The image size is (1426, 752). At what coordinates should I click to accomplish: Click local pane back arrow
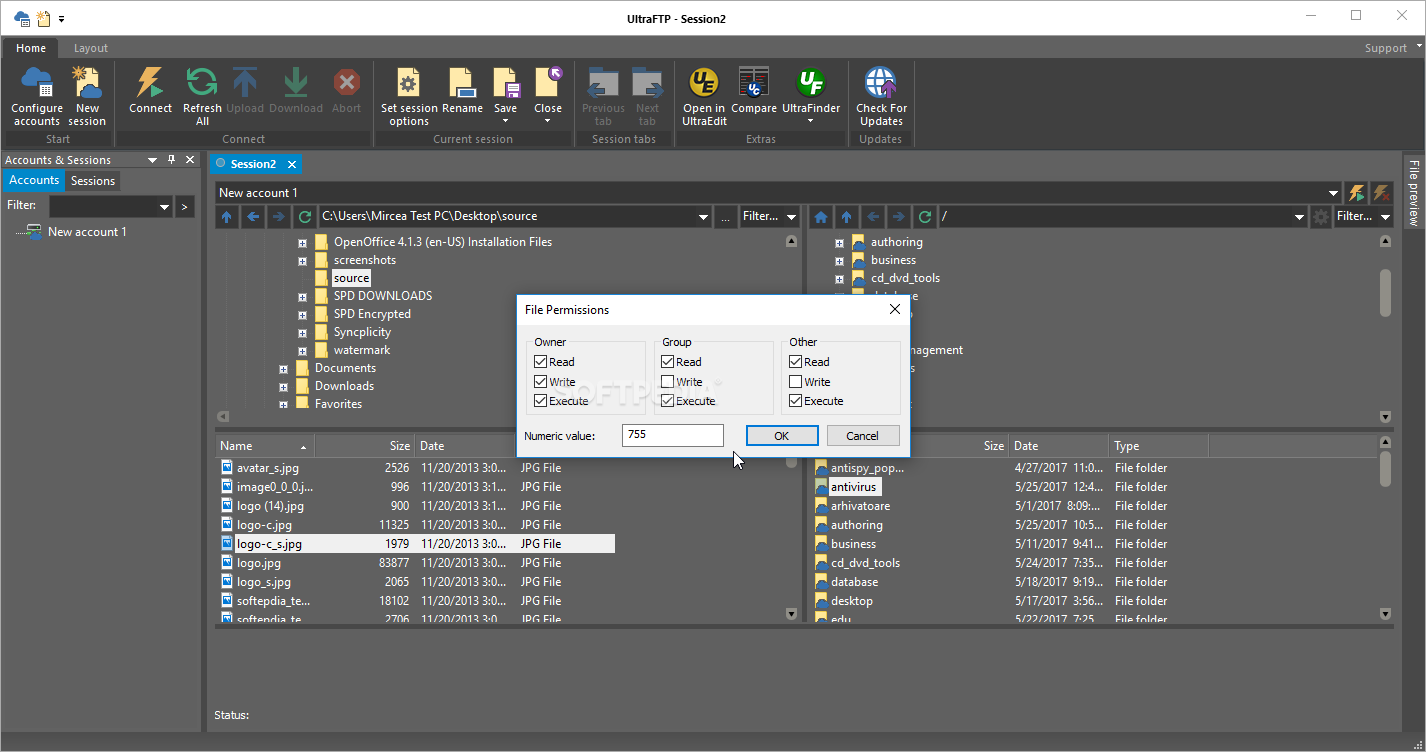pos(253,216)
